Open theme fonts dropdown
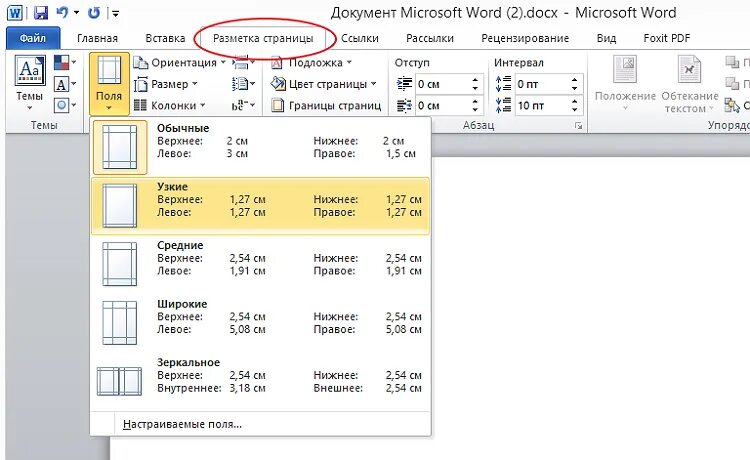Screen dimensions: 750x460 (65, 84)
